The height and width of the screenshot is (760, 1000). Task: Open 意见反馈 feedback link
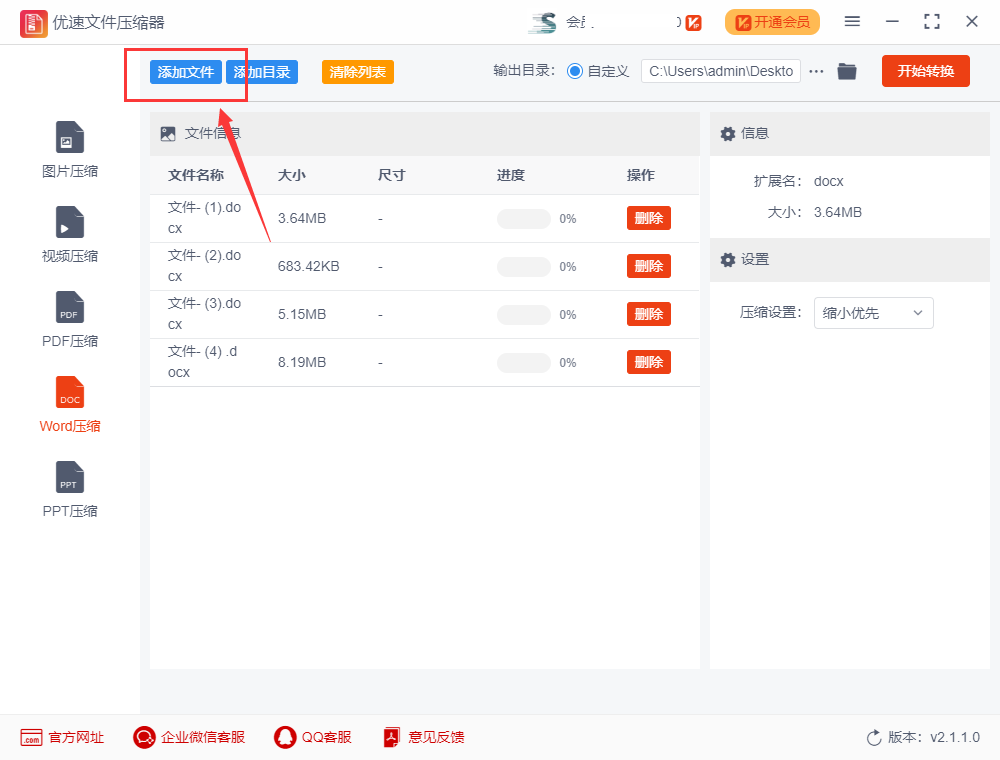click(423, 738)
